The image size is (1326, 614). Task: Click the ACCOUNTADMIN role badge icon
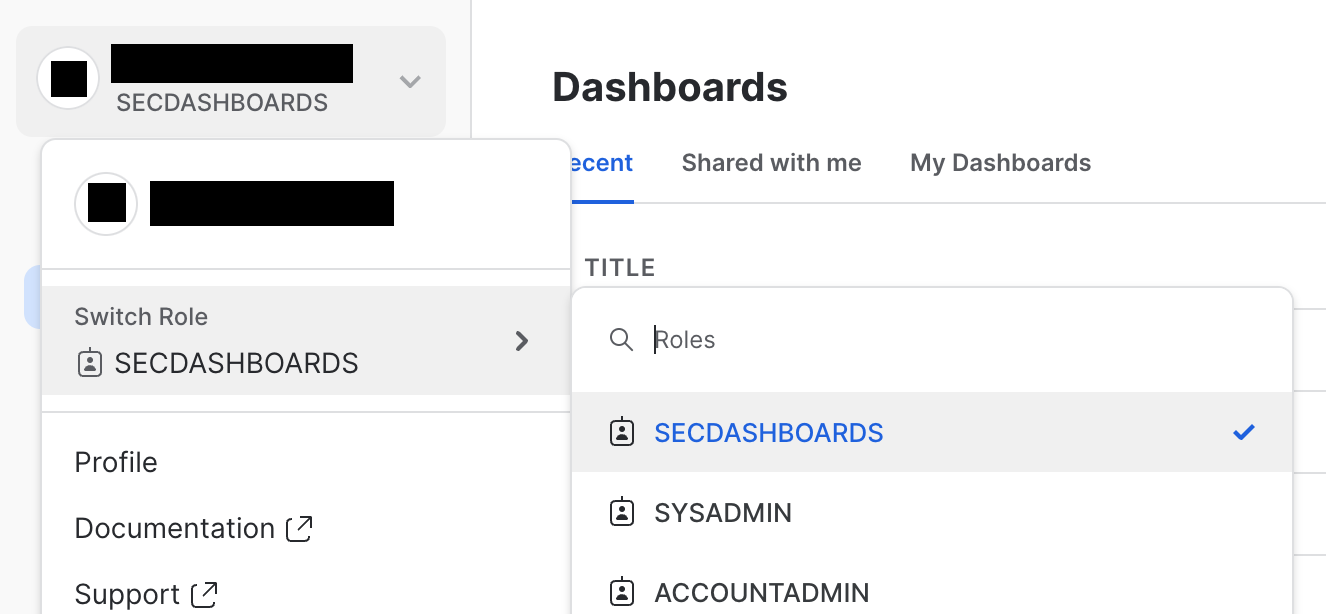pyautogui.click(x=622, y=592)
